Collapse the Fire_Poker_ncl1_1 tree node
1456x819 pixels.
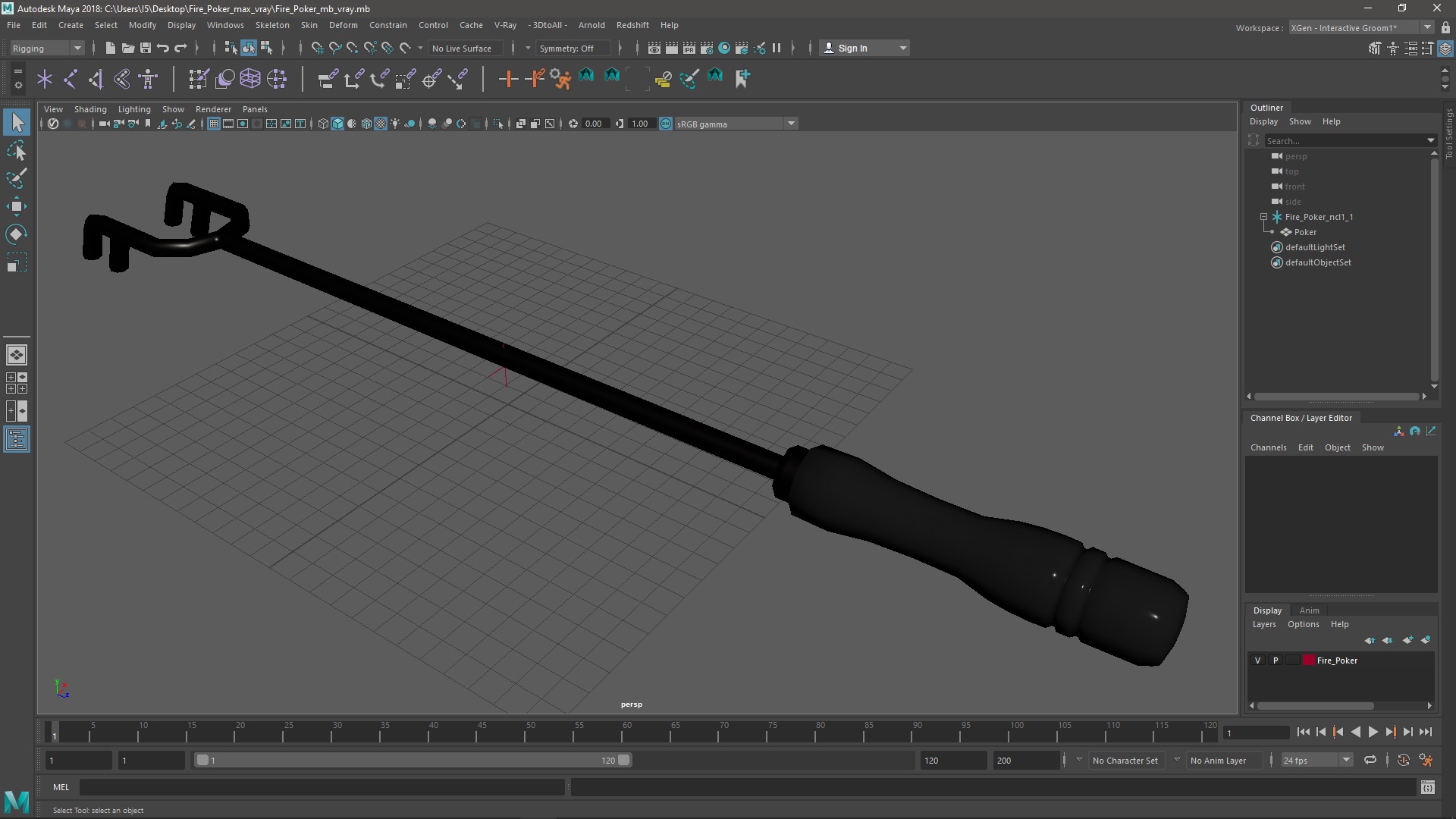(1264, 217)
